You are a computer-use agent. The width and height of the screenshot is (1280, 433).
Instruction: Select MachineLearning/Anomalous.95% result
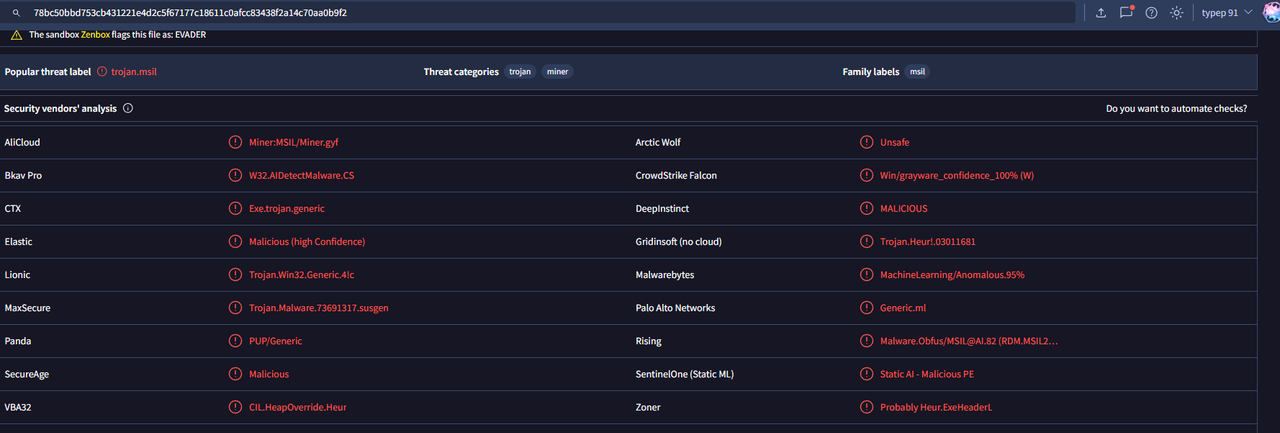(x=952, y=274)
